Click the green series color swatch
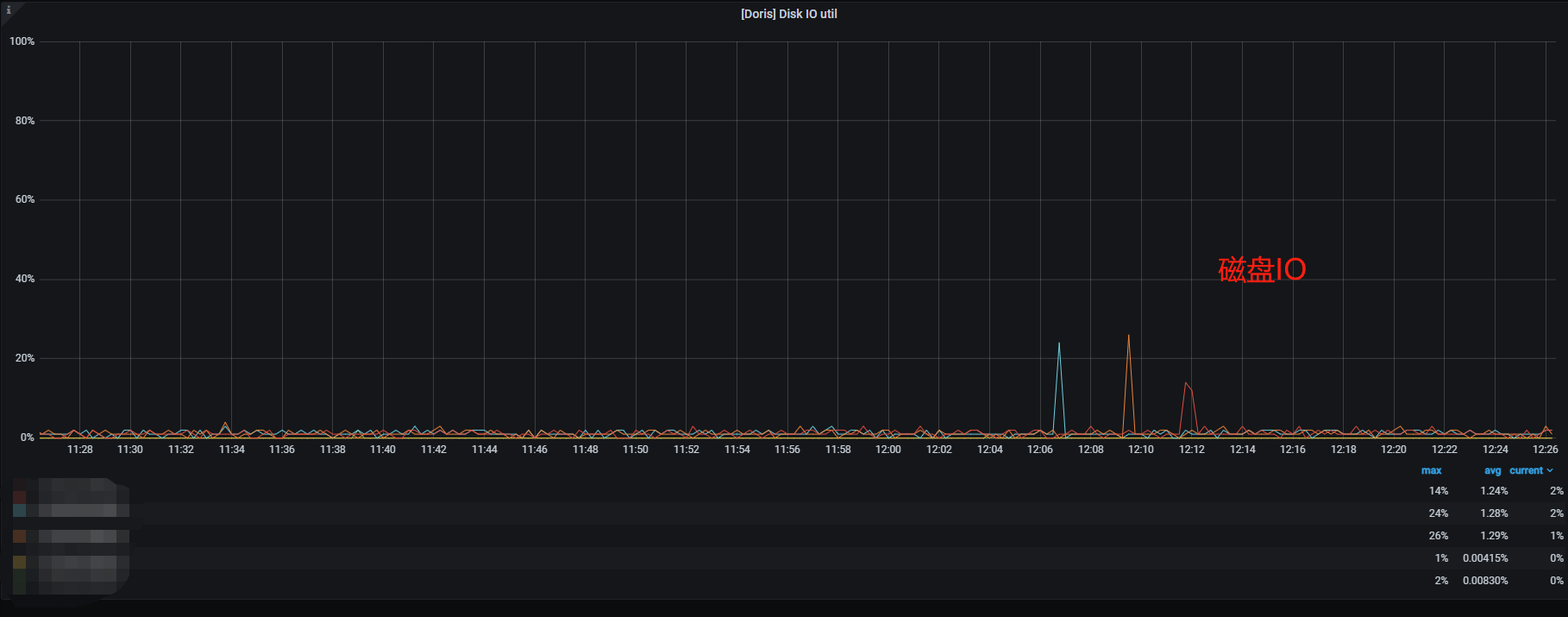The height and width of the screenshot is (617, 1568). click(19, 582)
